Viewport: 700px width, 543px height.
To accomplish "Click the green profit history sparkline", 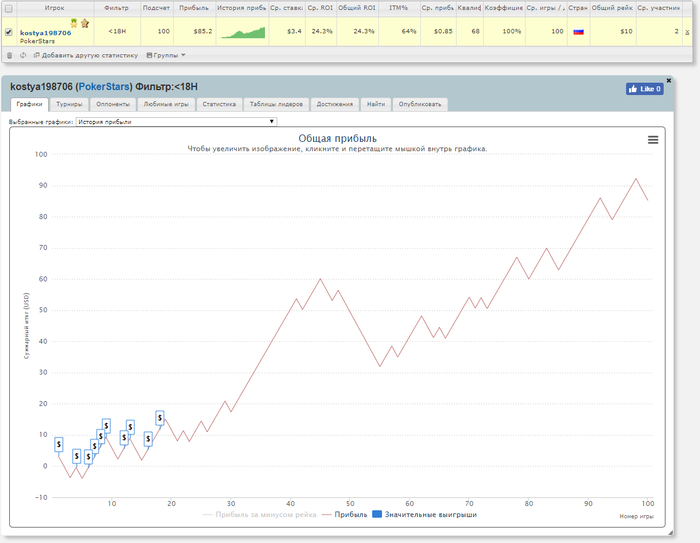I will pos(243,32).
